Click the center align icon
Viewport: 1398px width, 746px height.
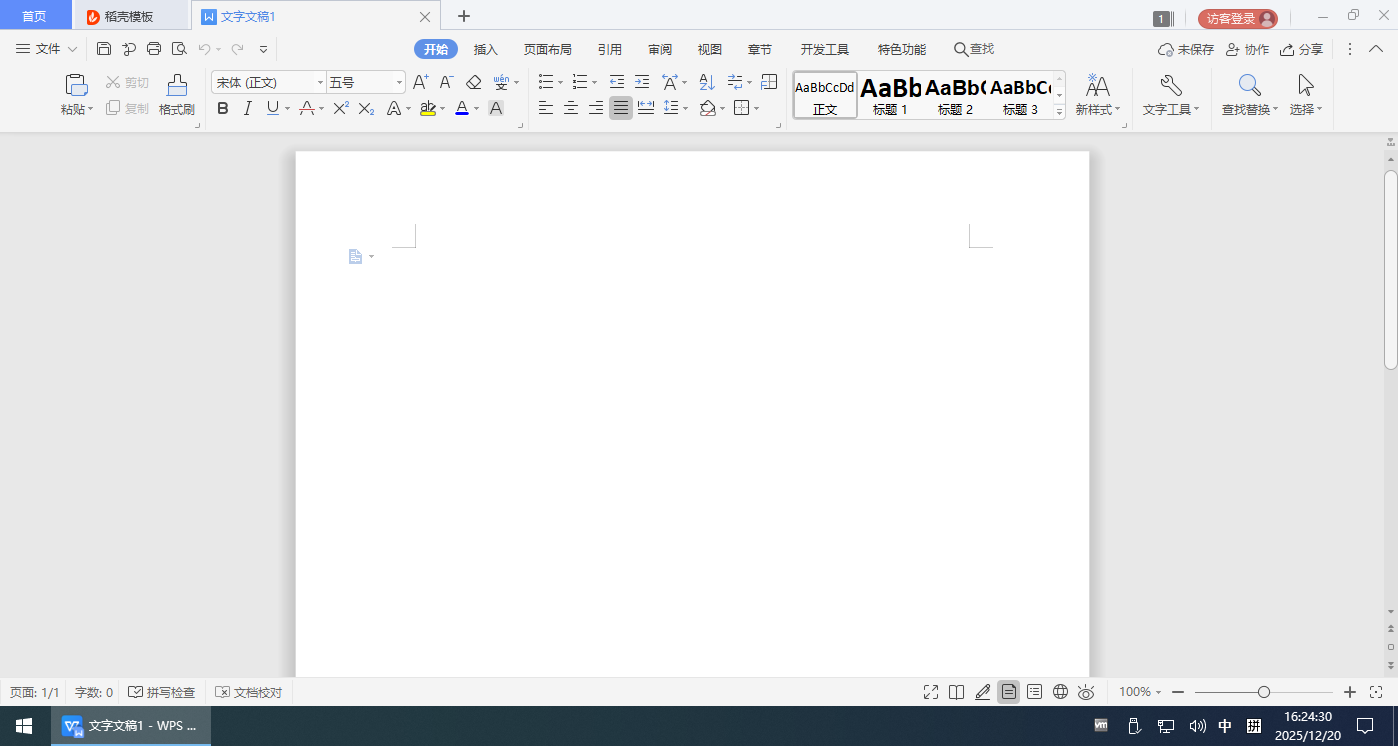(571, 108)
